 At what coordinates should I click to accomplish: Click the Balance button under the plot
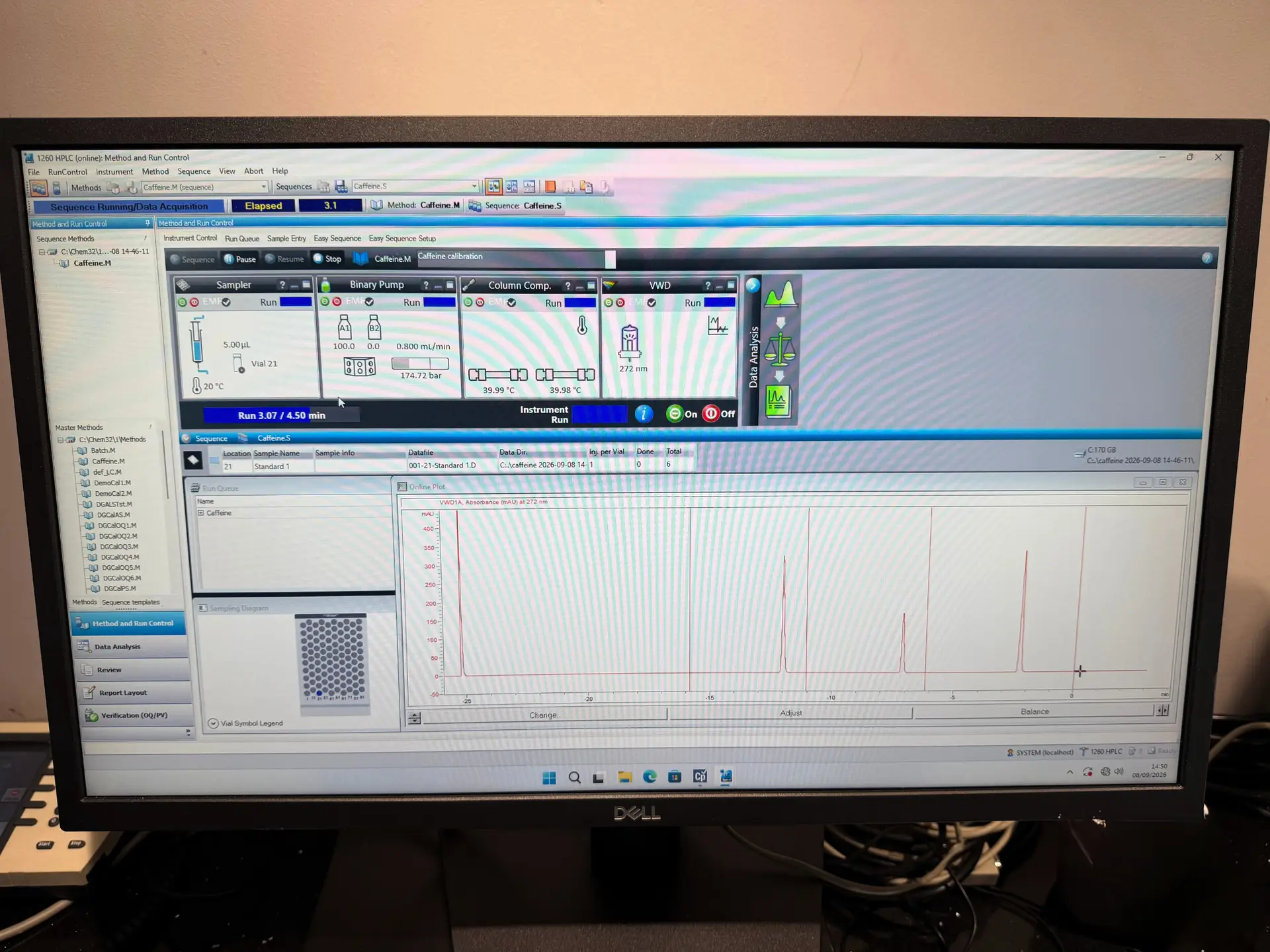1034,711
